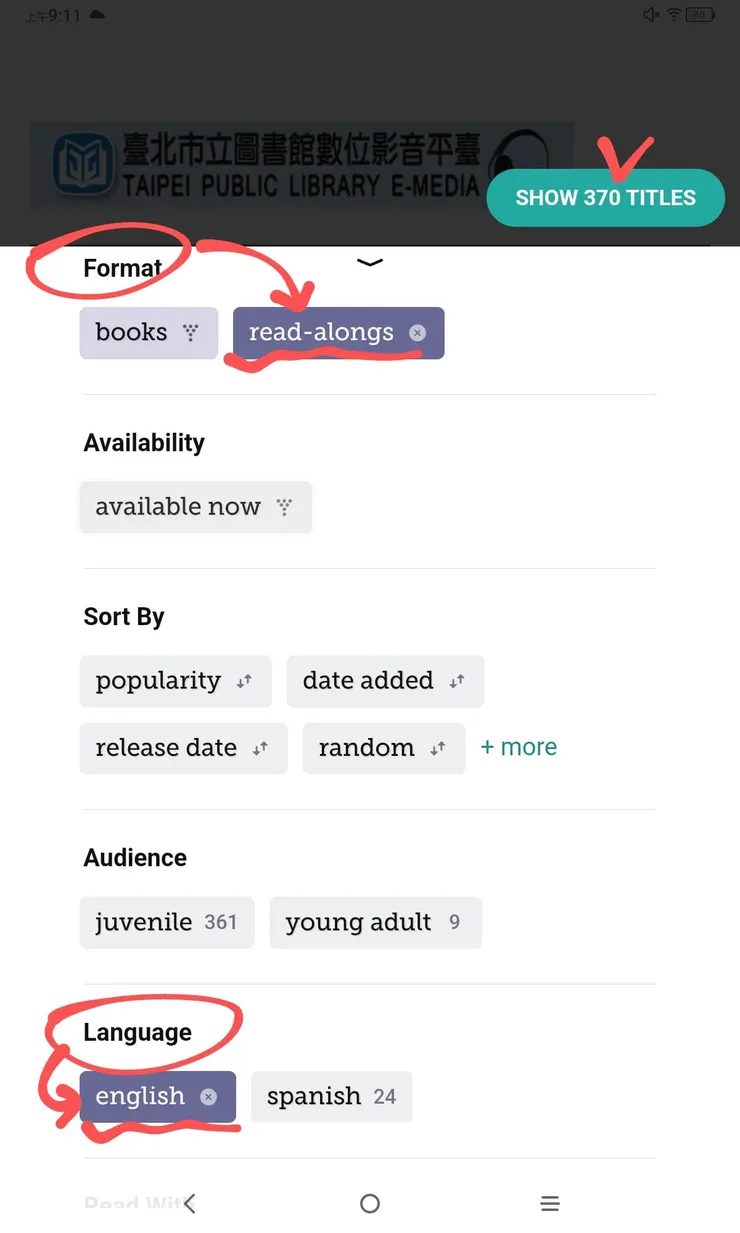Open books format filter options icon
Image resolution: width=740 pixels, height=1233 pixels.
(191, 333)
